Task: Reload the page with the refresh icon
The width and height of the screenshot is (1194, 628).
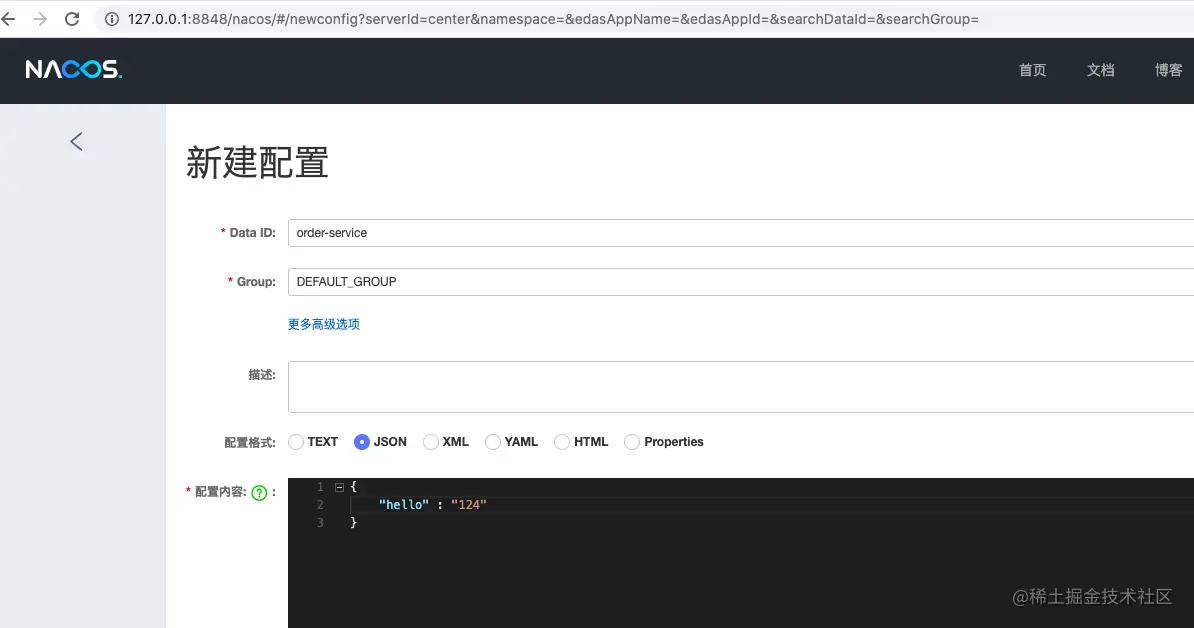Action: click(x=72, y=19)
